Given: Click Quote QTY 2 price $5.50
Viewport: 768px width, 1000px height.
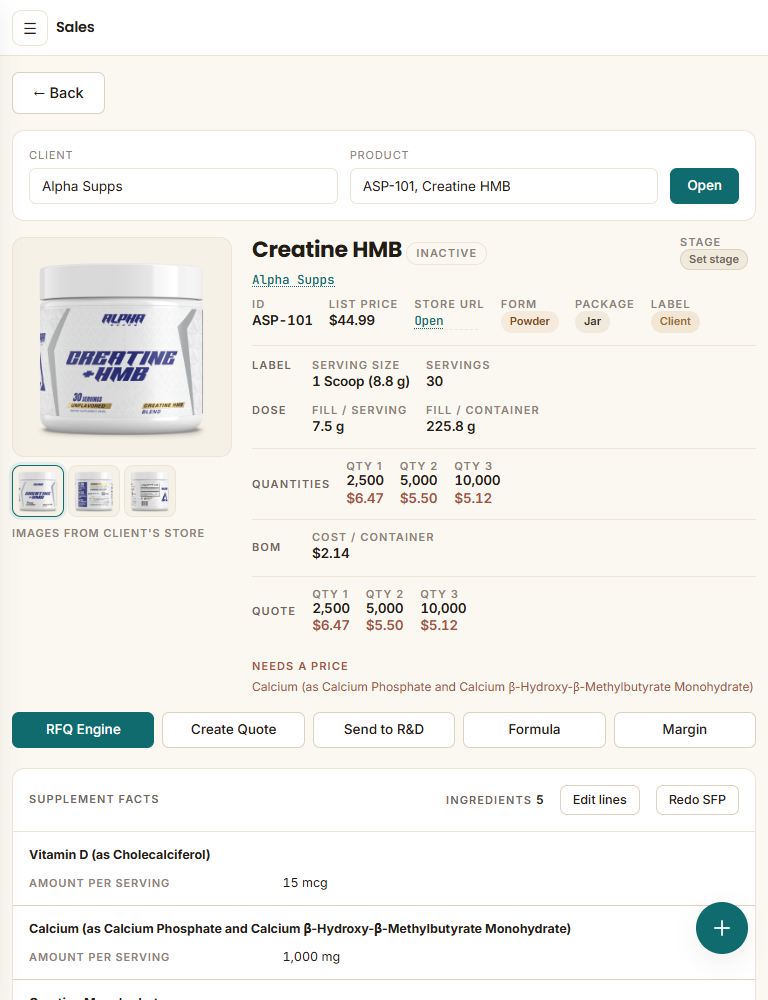Looking at the screenshot, I should tap(384, 625).
